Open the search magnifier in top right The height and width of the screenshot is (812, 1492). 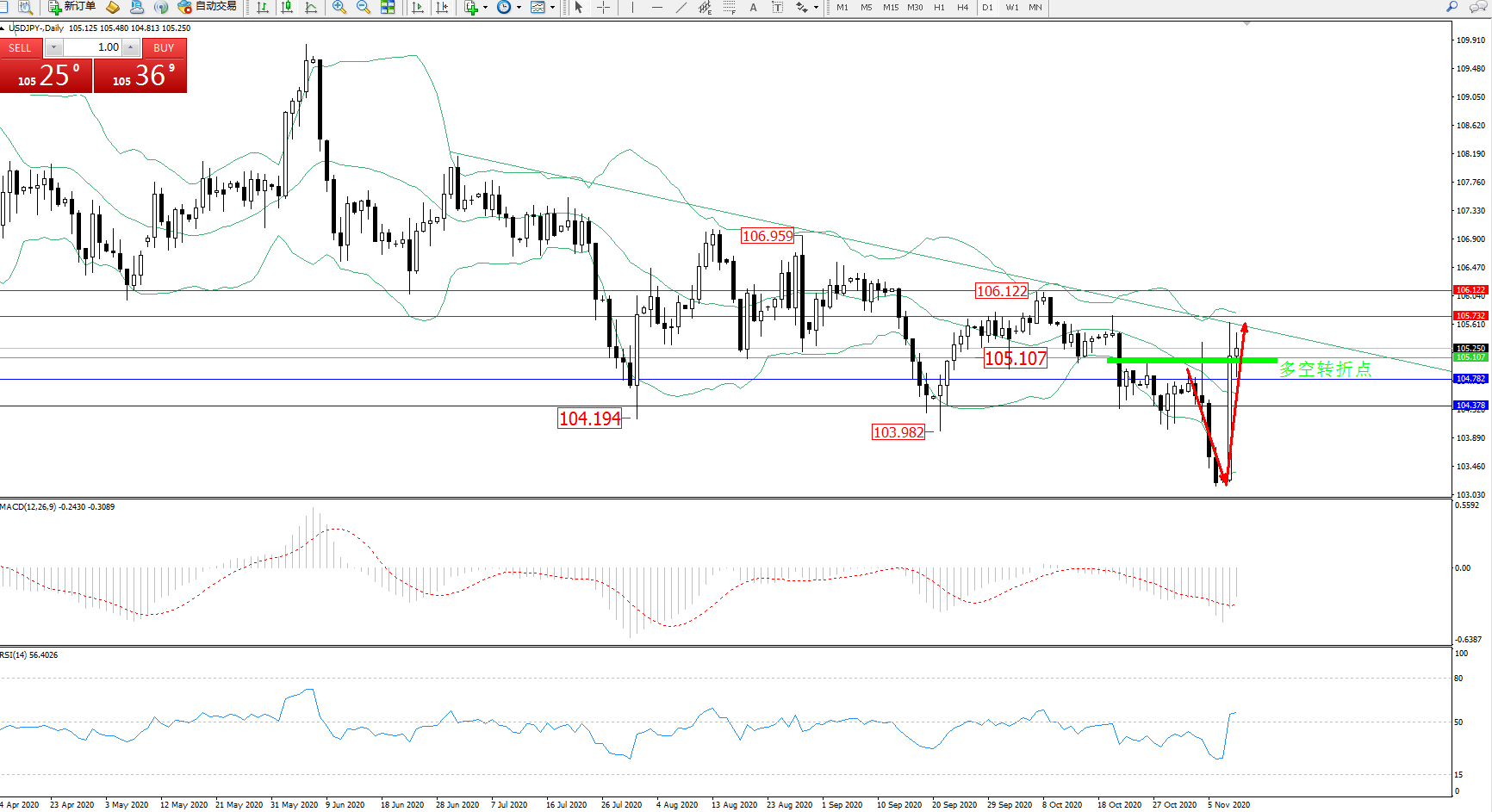point(1452,7)
